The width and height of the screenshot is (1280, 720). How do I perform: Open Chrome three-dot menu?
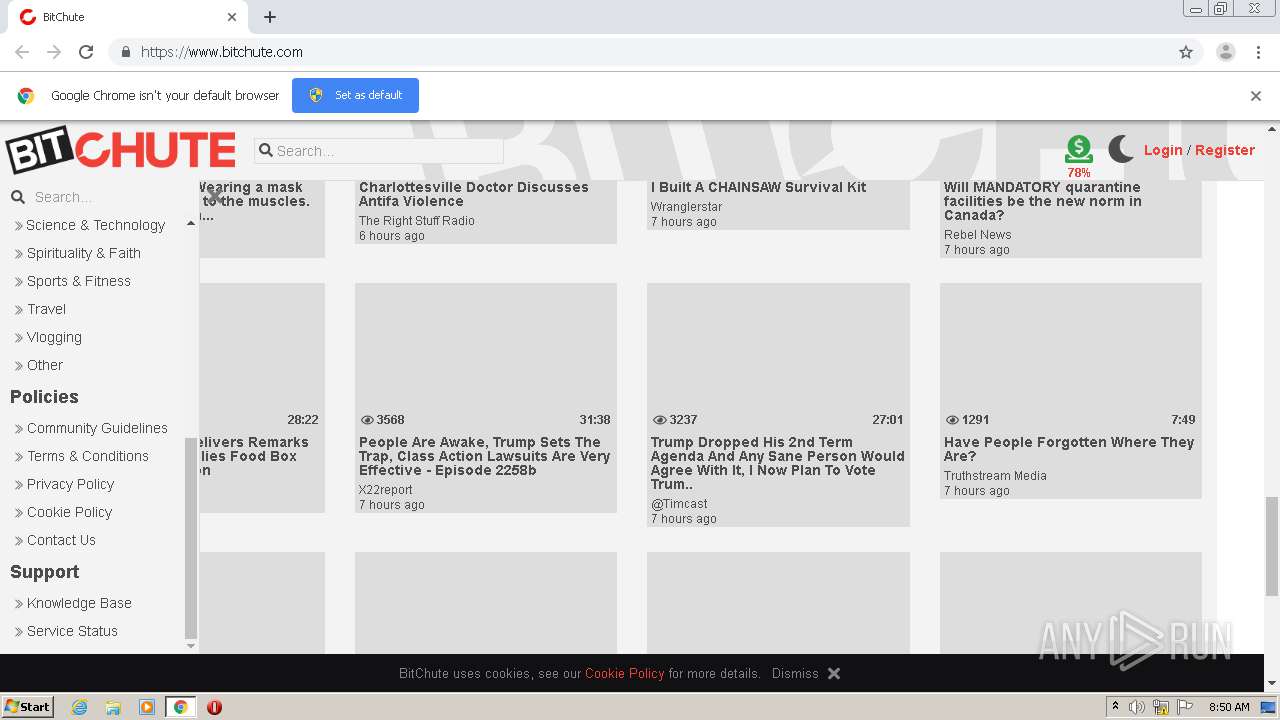pos(1258,52)
